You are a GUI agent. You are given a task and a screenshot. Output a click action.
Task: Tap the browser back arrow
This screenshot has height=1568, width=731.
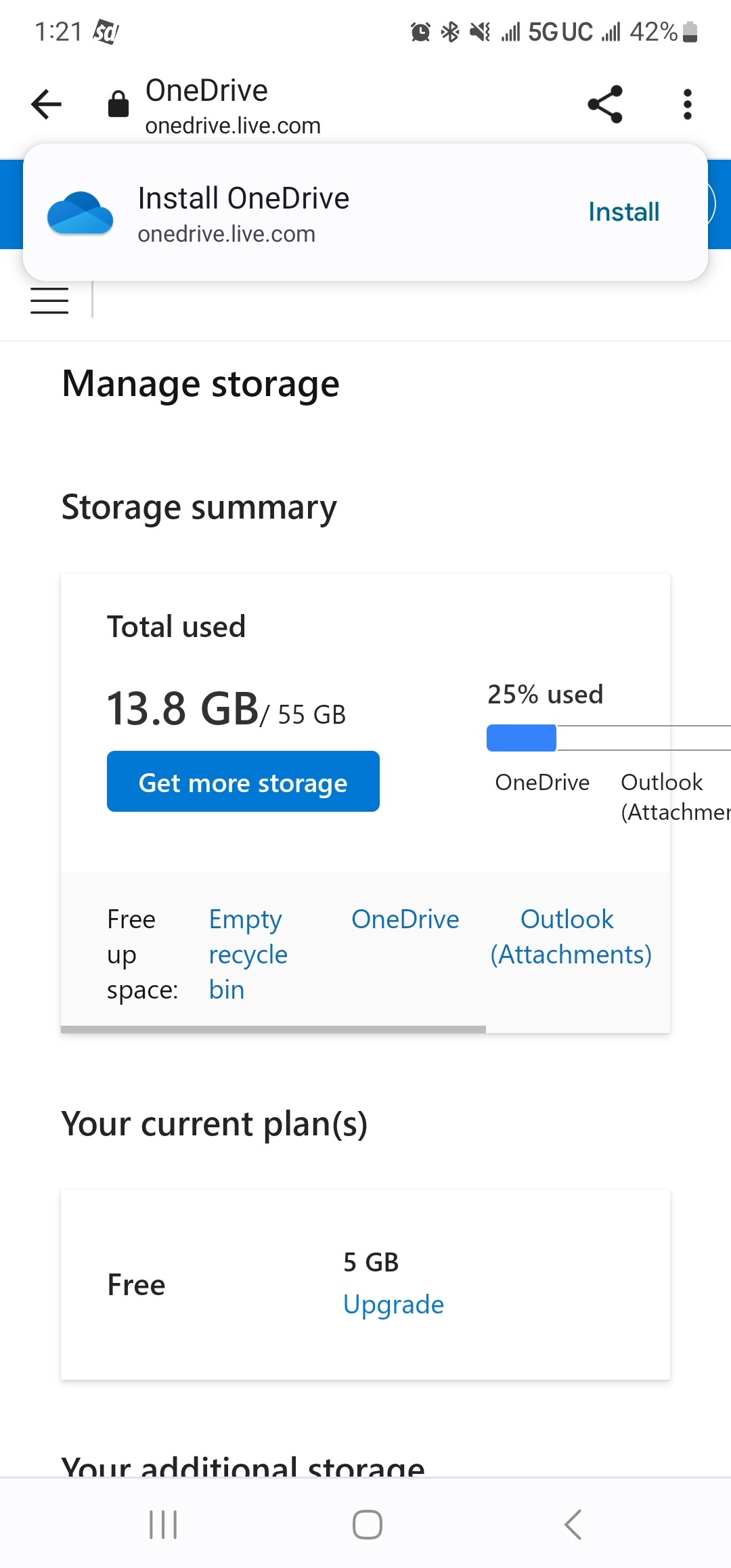click(x=46, y=104)
